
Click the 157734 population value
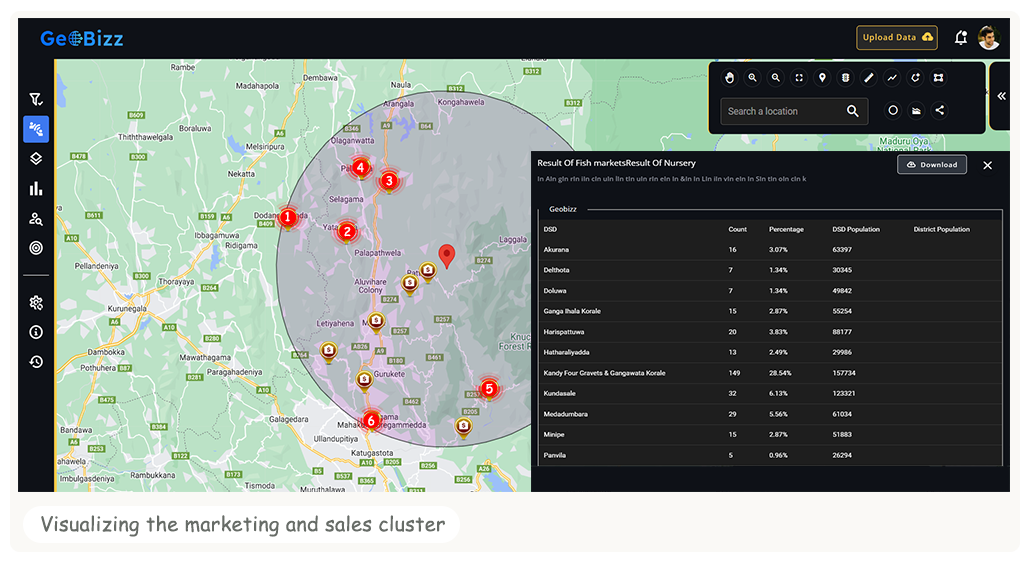[844, 373]
